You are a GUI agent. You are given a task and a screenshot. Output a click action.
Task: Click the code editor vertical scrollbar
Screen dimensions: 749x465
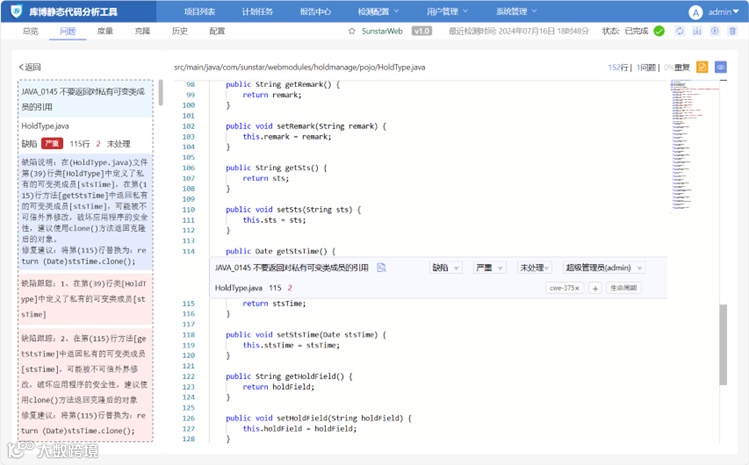click(723, 344)
